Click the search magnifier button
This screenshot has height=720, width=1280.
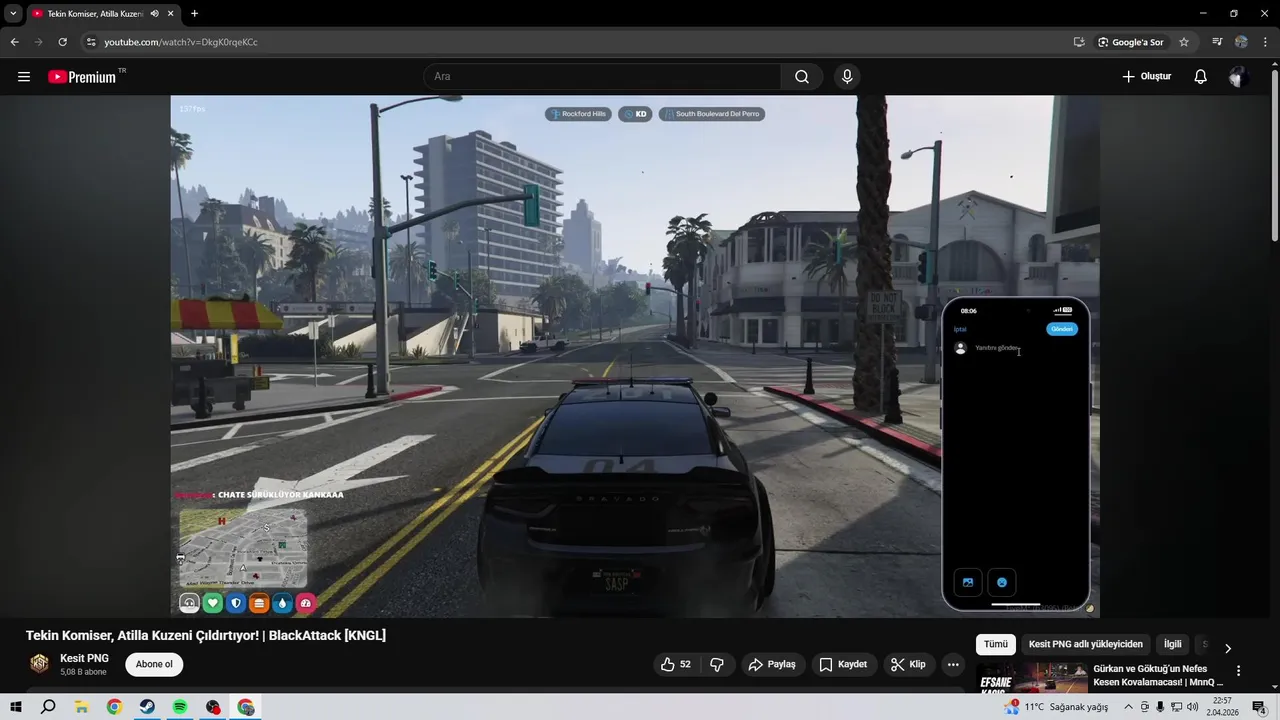click(802, 77)
